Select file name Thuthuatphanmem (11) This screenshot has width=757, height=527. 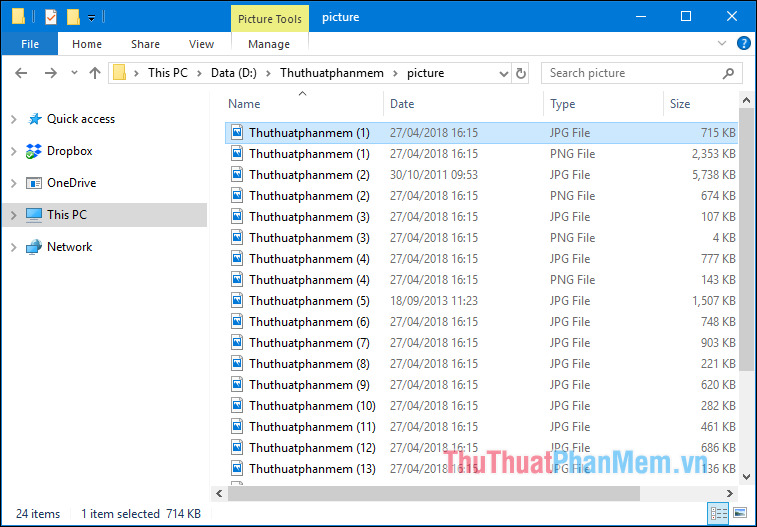(312, 427)
